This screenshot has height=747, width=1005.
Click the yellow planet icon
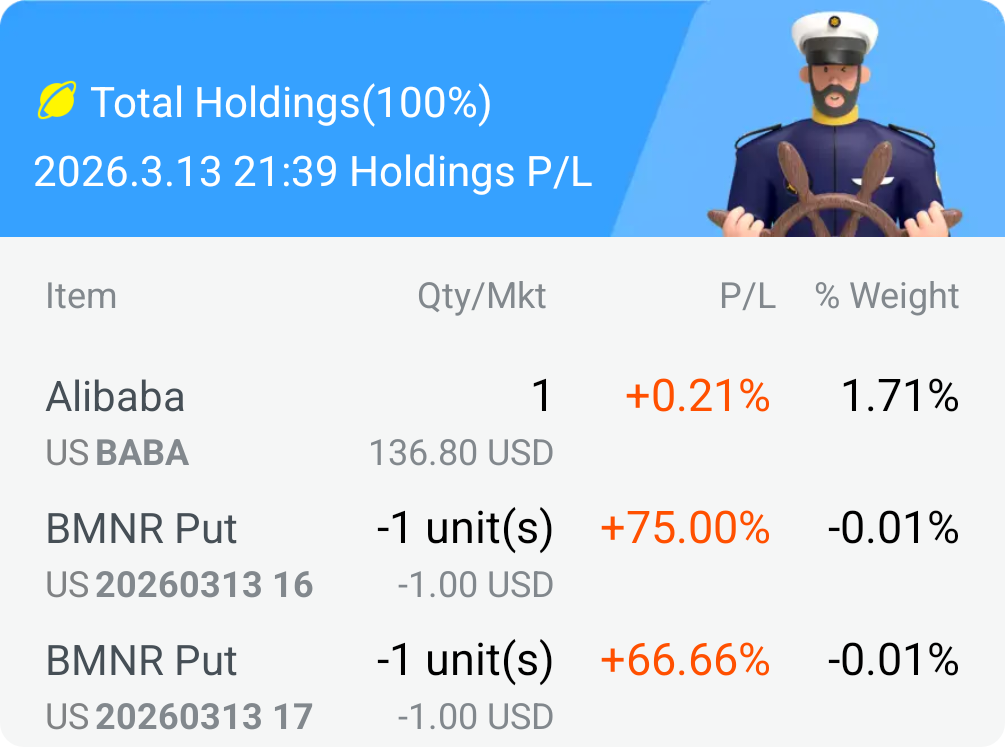click(x=56, y=101)
